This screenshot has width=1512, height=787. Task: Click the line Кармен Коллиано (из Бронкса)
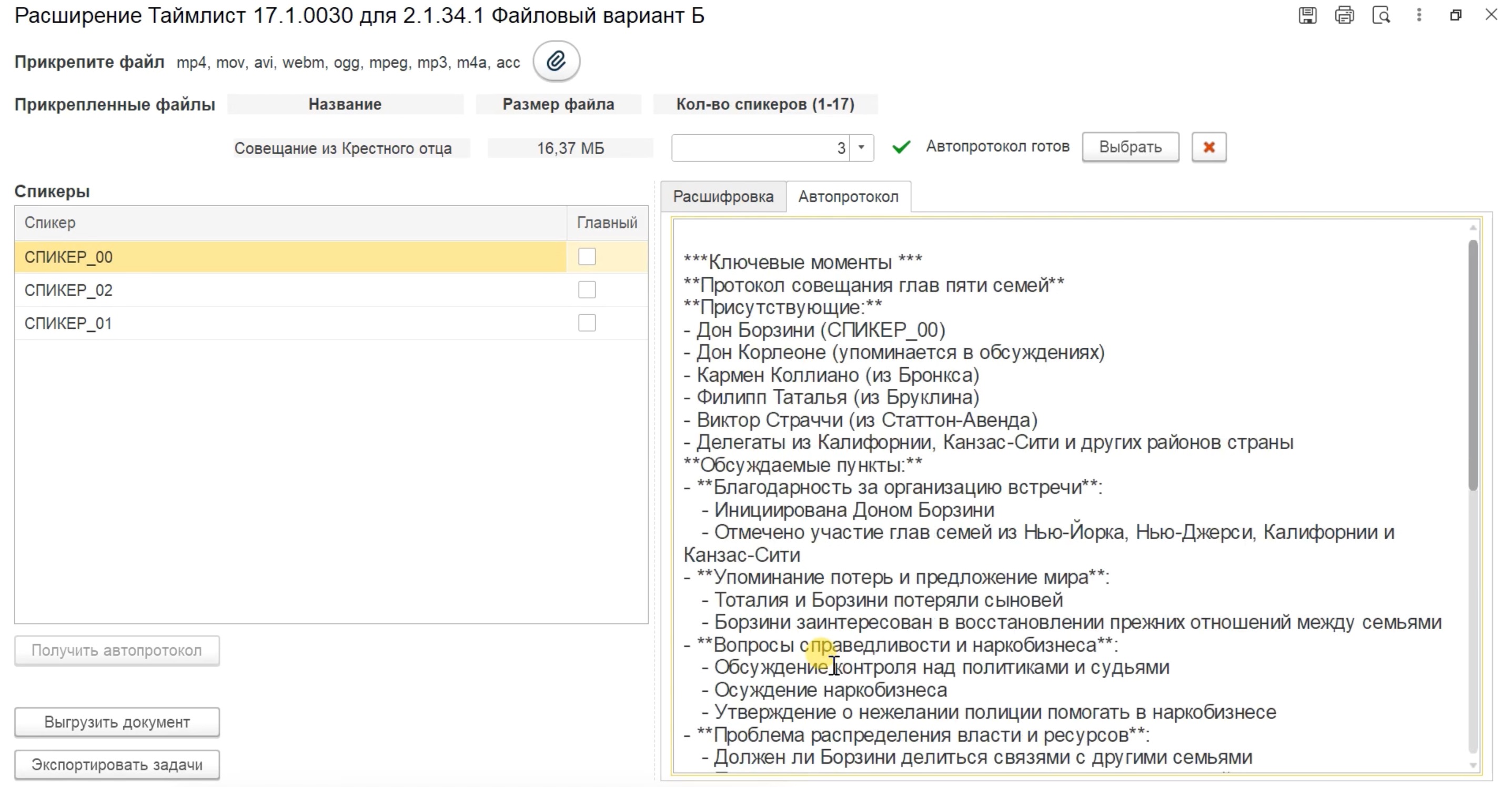pos(832,375)
